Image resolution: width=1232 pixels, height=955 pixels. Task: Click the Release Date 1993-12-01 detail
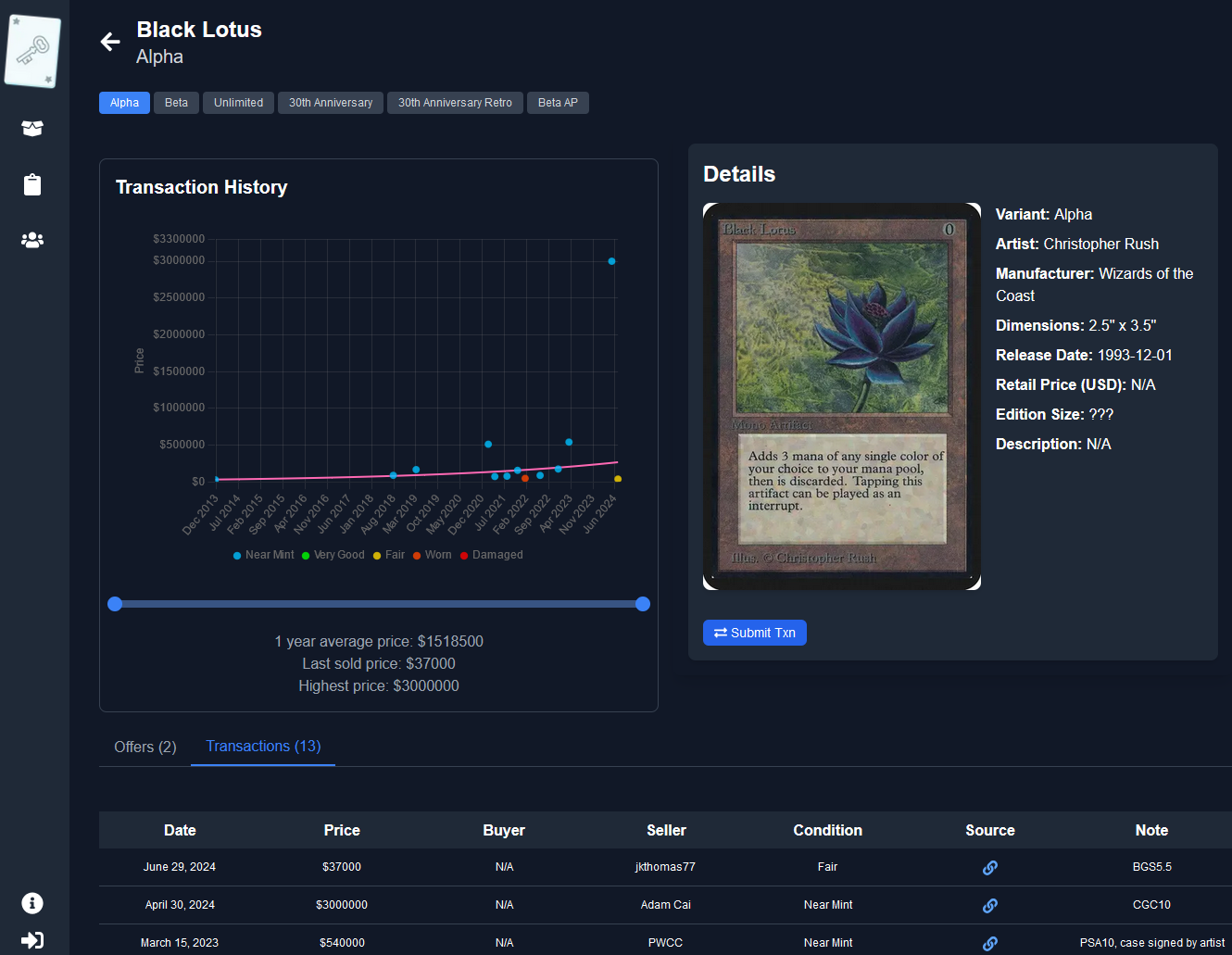(1084, 355)
